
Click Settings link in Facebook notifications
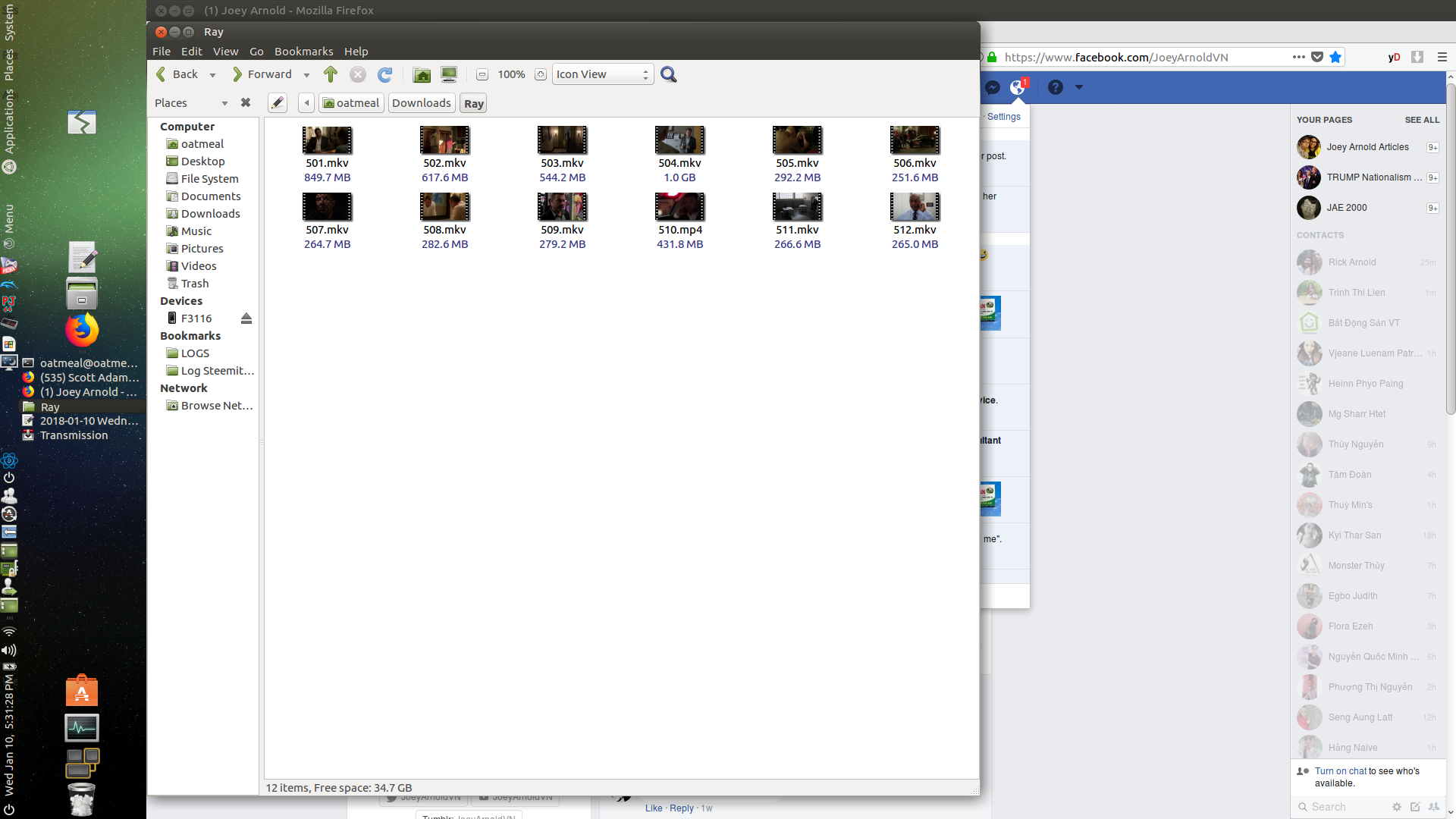(x=1003, y=117)
